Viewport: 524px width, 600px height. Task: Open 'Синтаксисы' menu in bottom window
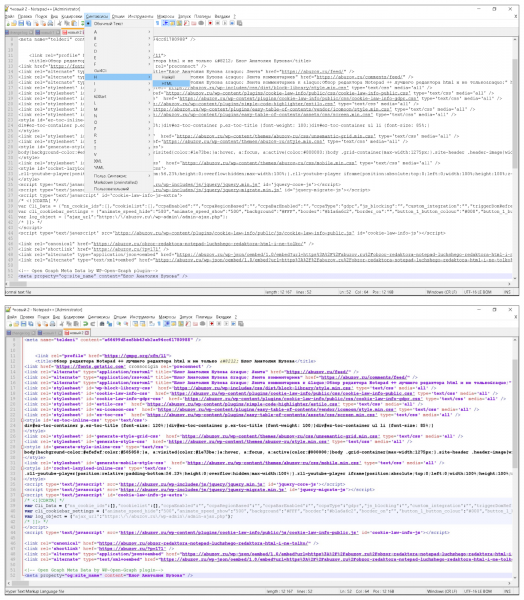[99, 317]
